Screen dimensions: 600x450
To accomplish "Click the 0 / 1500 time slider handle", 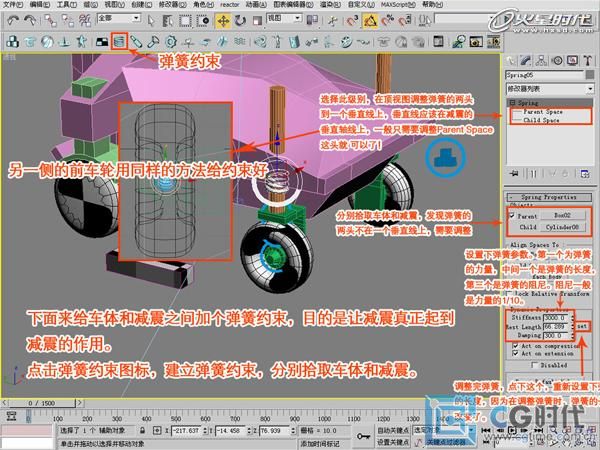I will click(42, 403).
